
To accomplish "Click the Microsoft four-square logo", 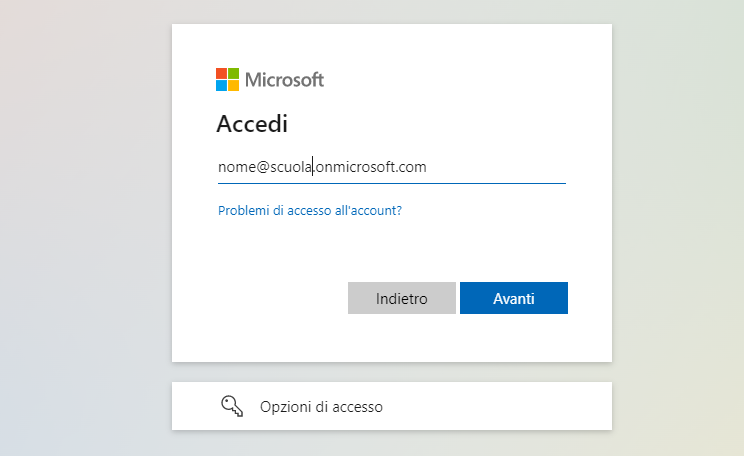I will point(227,79).
